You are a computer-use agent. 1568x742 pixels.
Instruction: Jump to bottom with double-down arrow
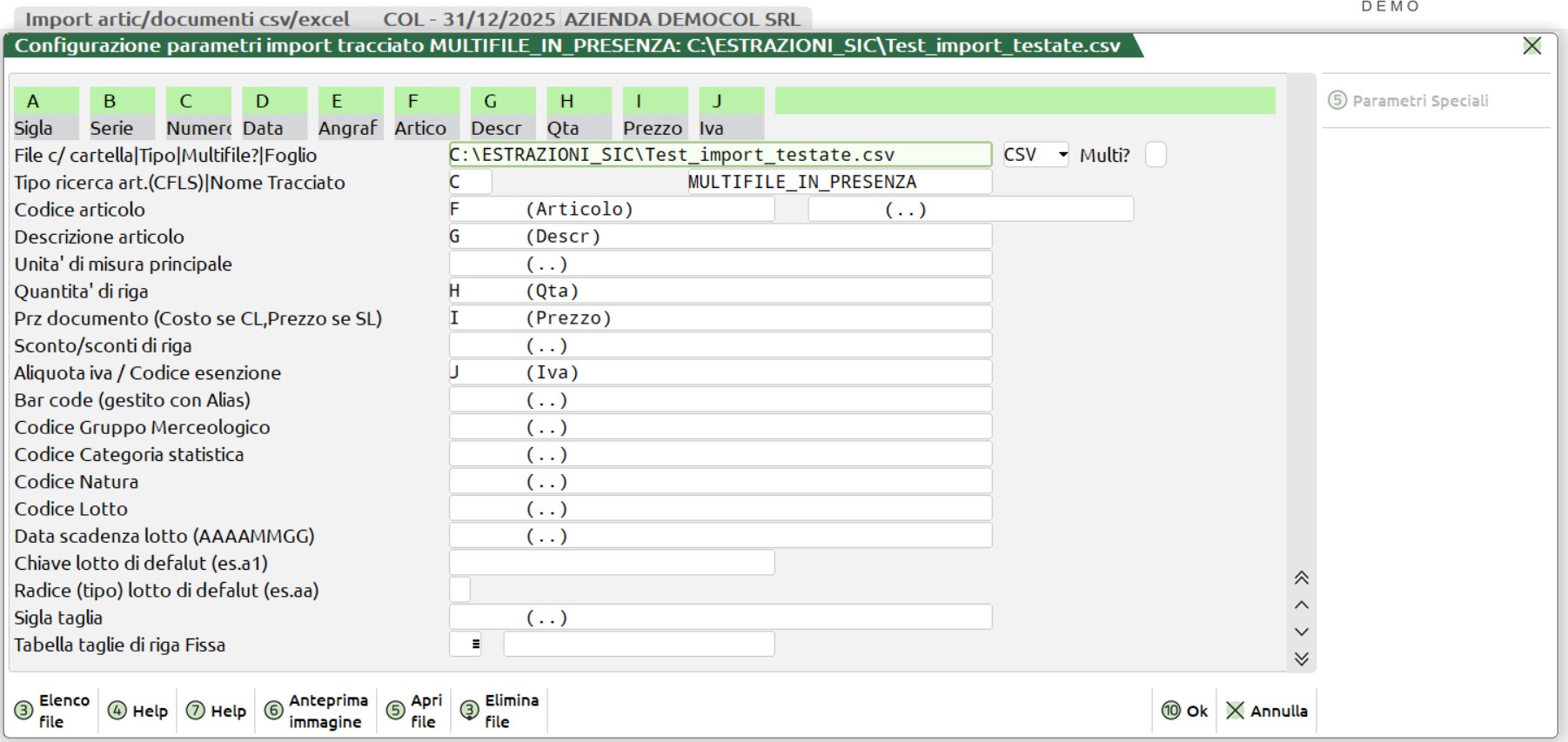pos(1301,658)
